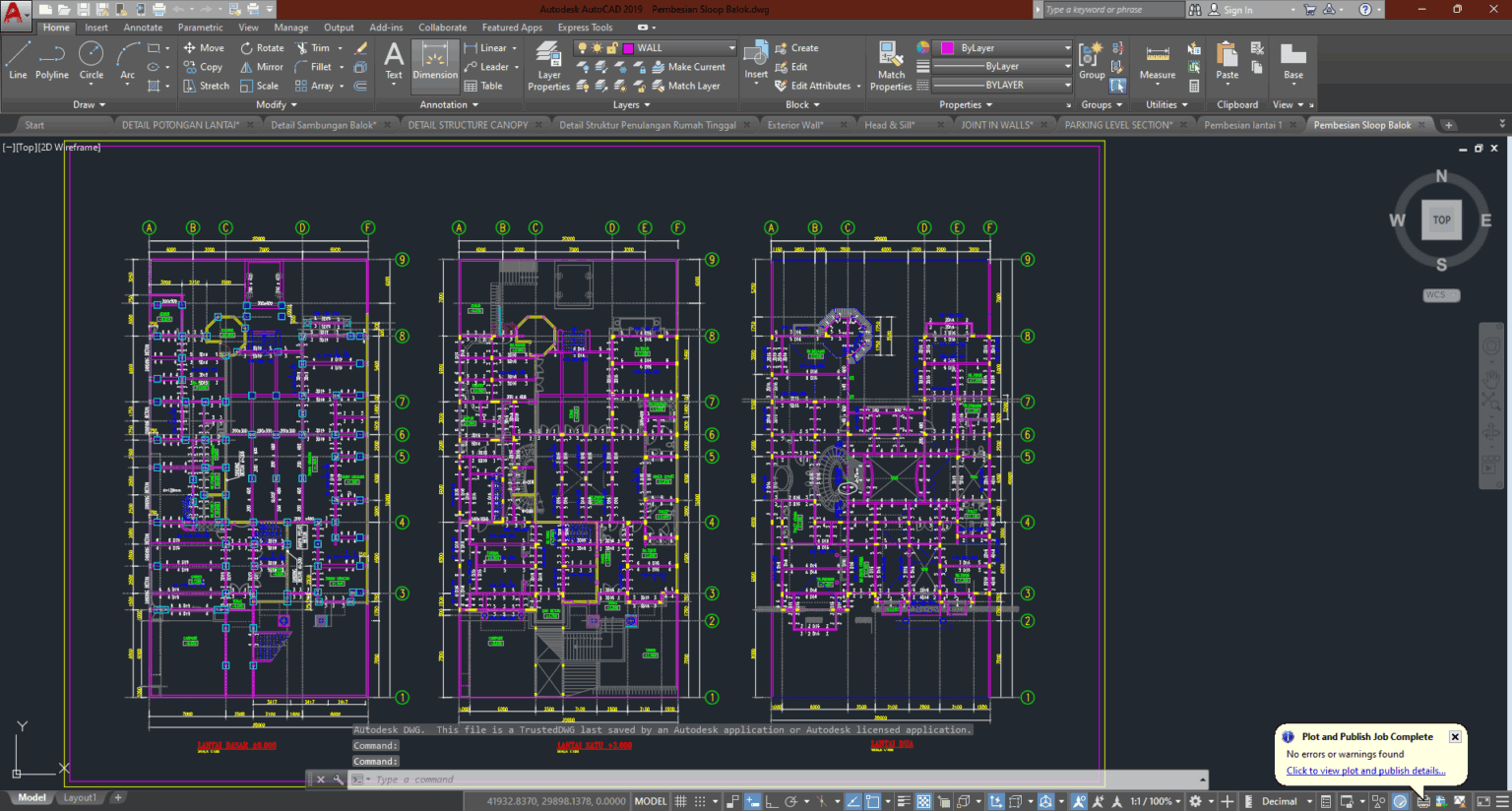The width and height of the screenshot is (1512, 811).
Task: Activate the Trim tool
Action: [x=319, y=47]
